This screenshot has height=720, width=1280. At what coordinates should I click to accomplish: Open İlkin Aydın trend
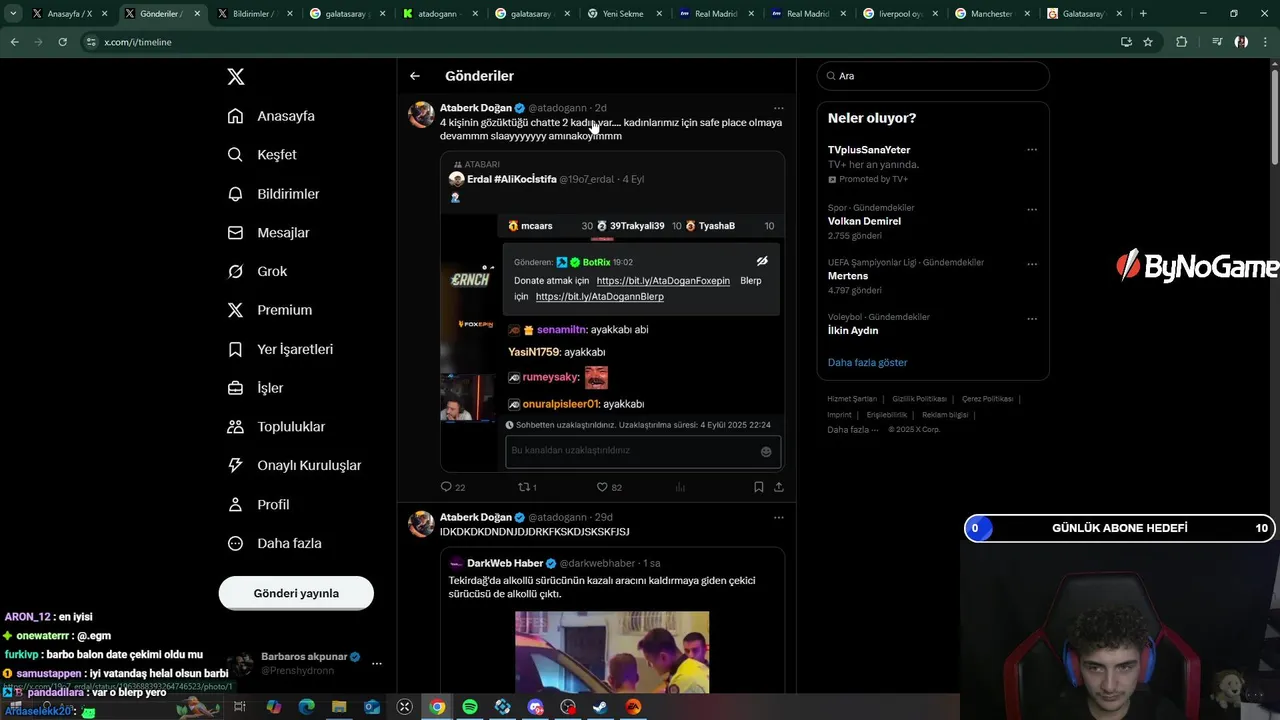(853, 330)
